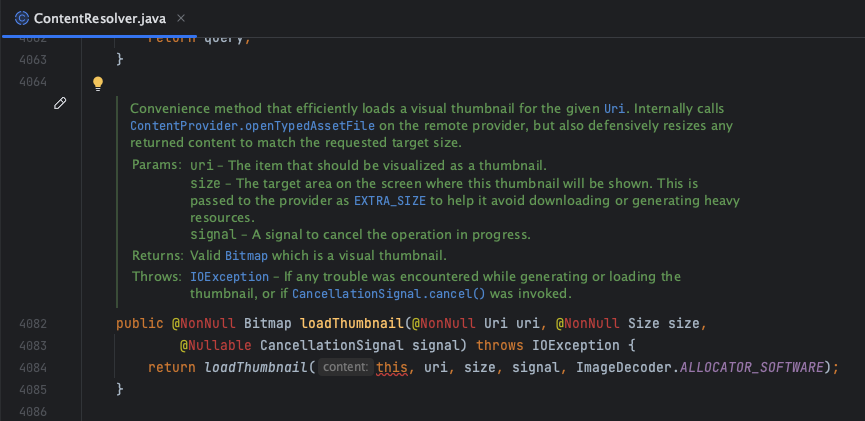
Task: Click the italic loadThumbnail call on line 4084
Action: pos(256,367)
